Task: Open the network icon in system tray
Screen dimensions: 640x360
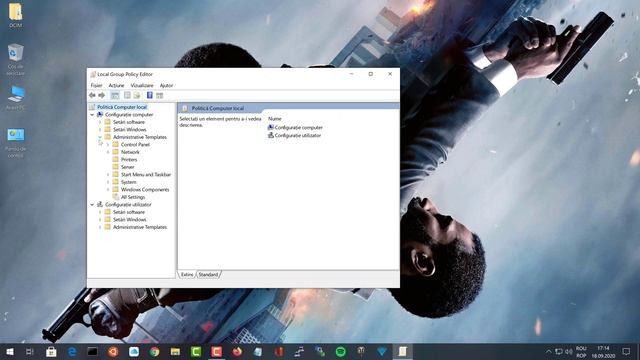Action: point(559,351)
